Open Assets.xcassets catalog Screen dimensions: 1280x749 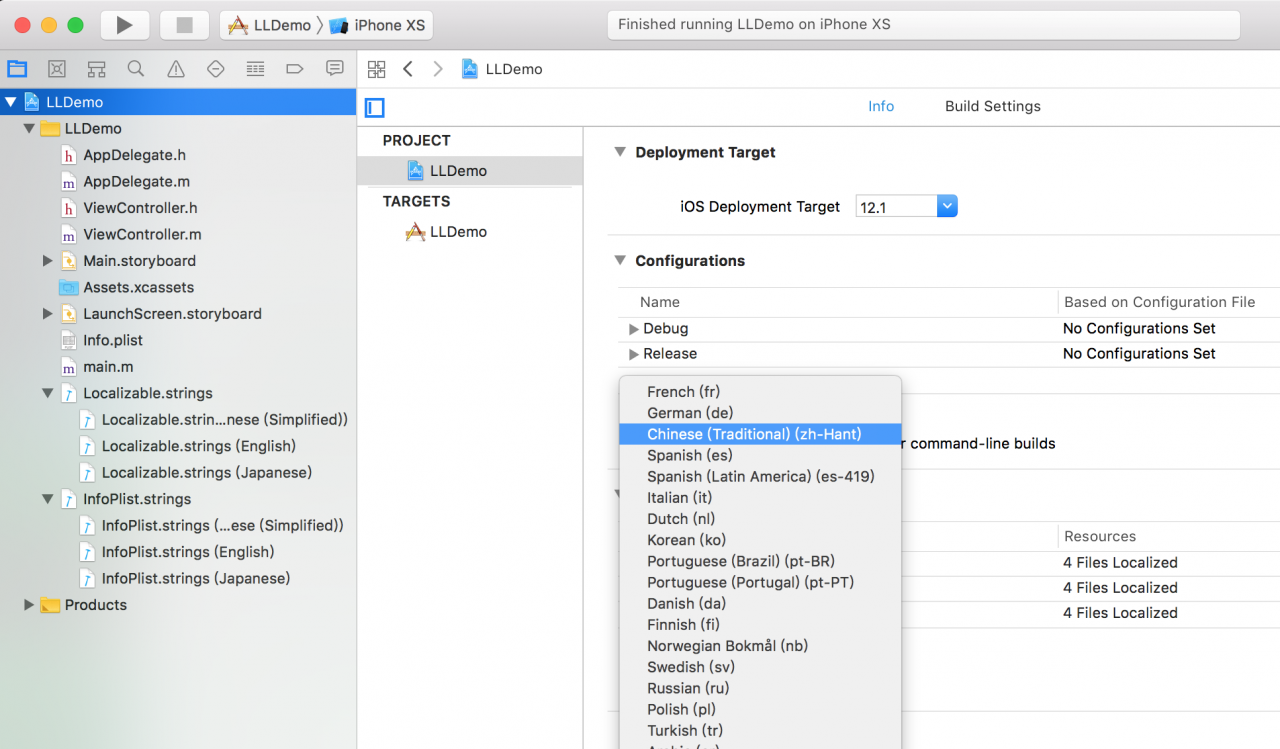point(138,288)
